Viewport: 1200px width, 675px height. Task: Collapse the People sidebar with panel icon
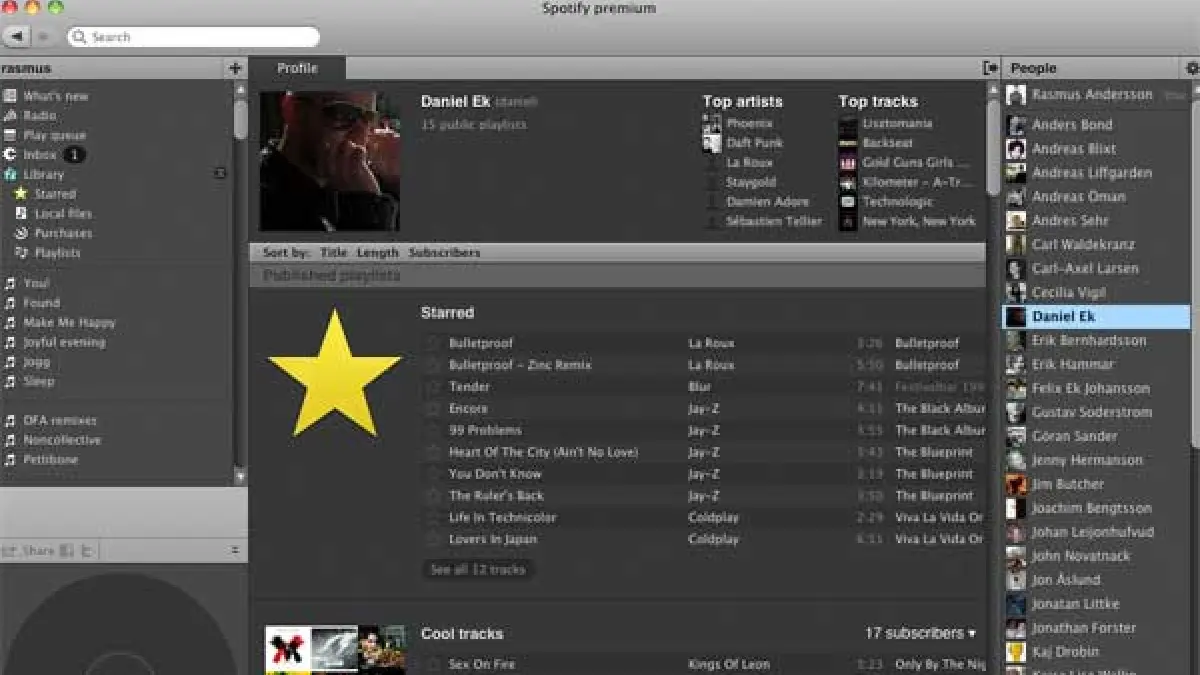[x=990, y=68]
